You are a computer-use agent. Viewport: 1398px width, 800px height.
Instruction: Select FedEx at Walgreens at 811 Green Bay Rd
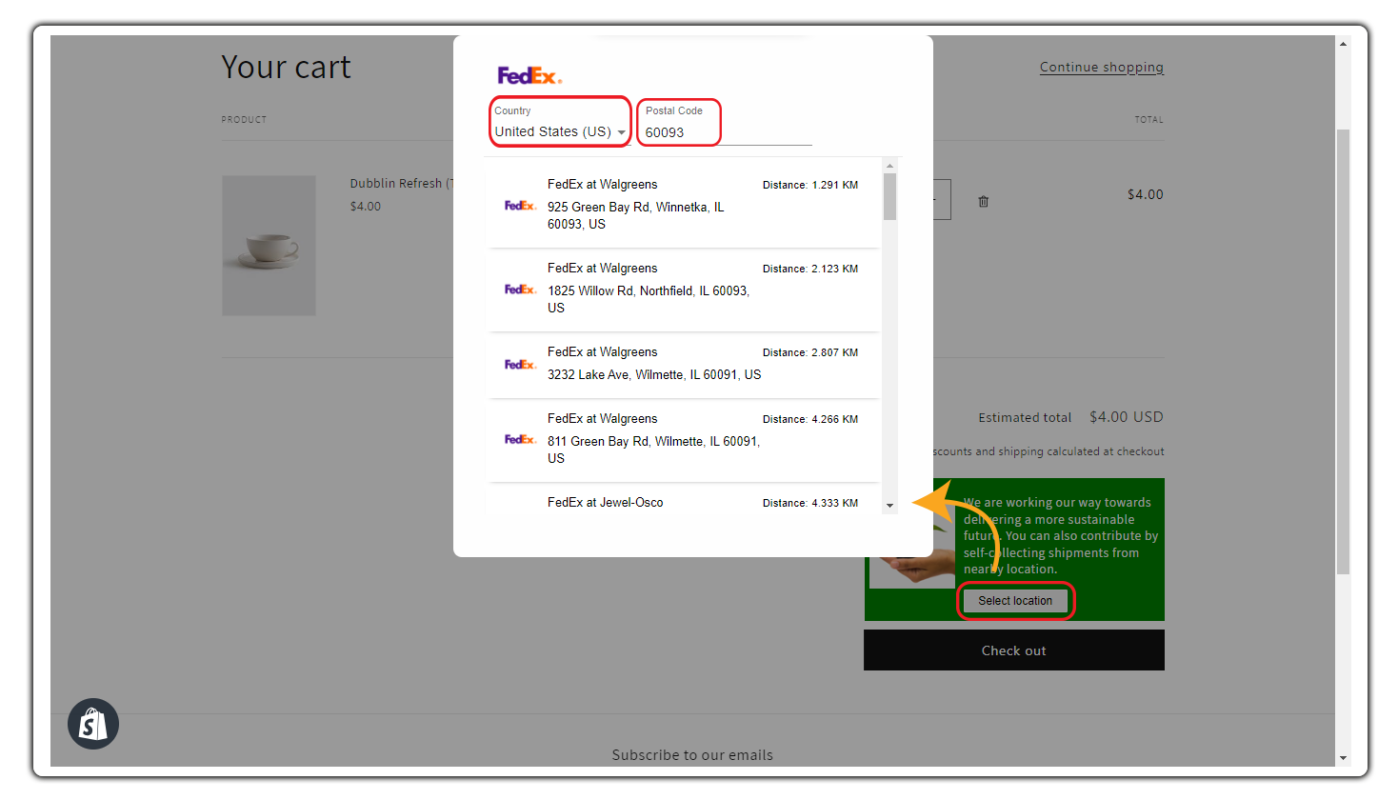pos(683,440)
